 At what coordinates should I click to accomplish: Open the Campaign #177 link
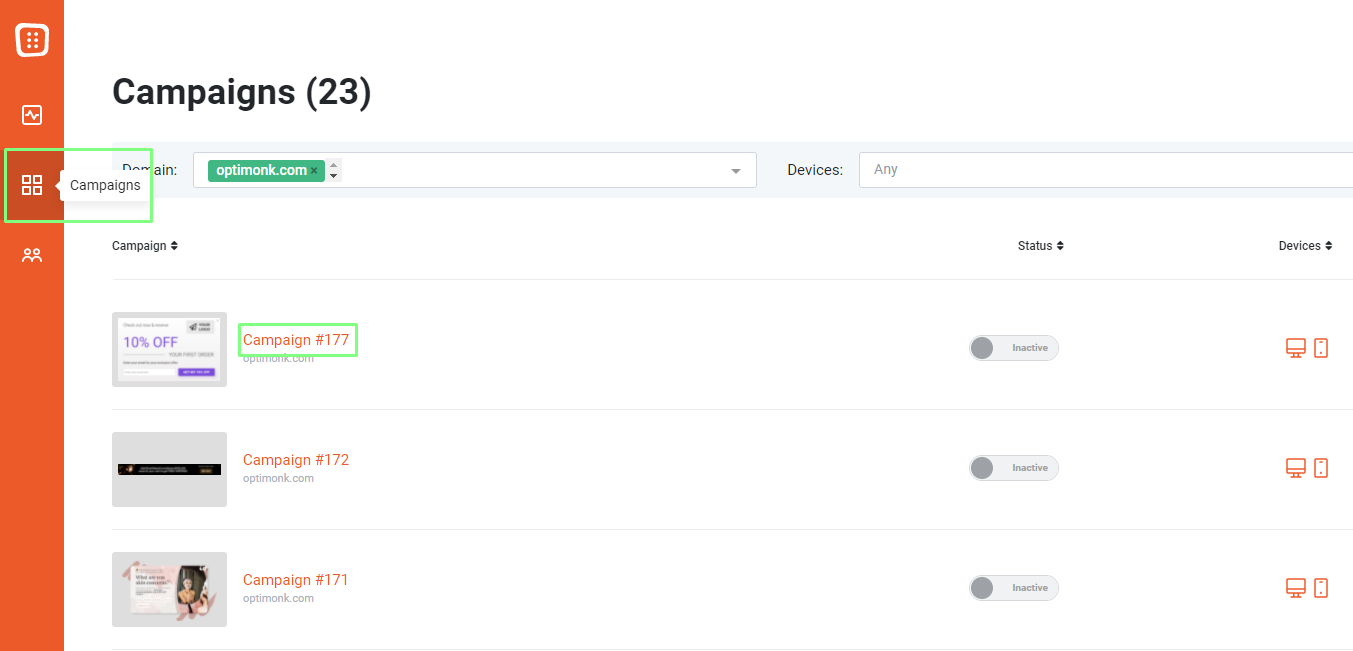[296, 340]
